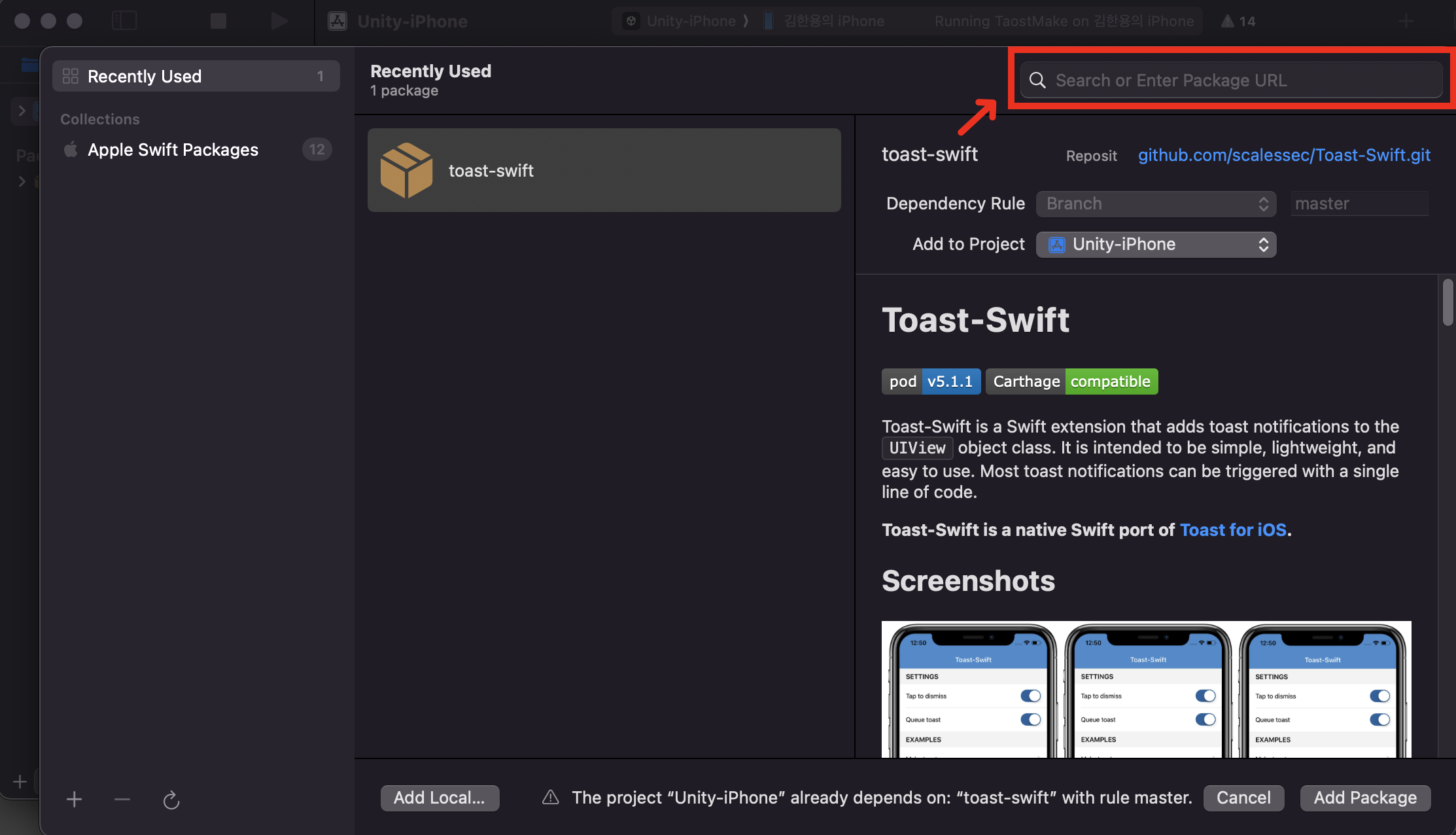Click the stop button in Xcode toolbar
The image size is (1456, 835).
click(x=218, y=21)
